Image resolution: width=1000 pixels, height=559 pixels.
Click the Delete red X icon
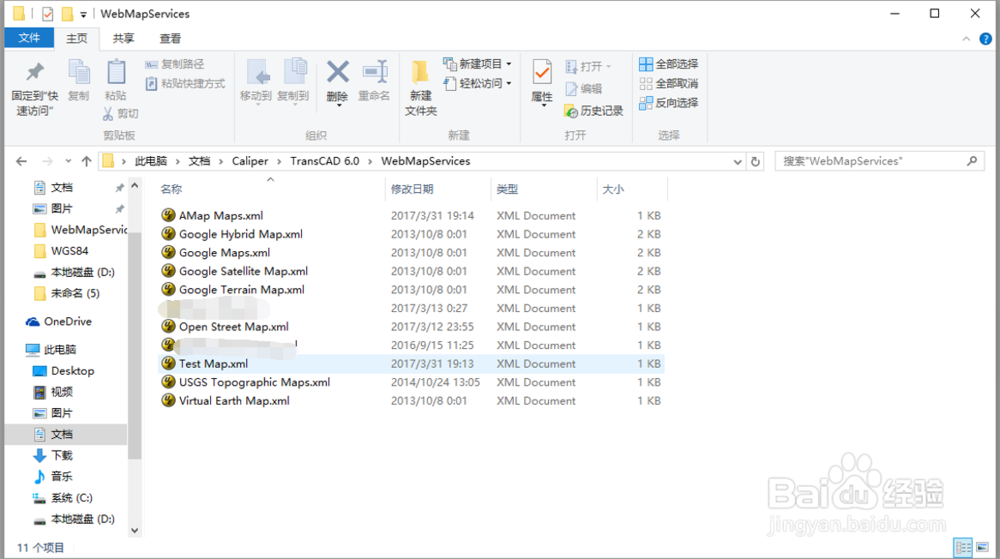point(337,71)
